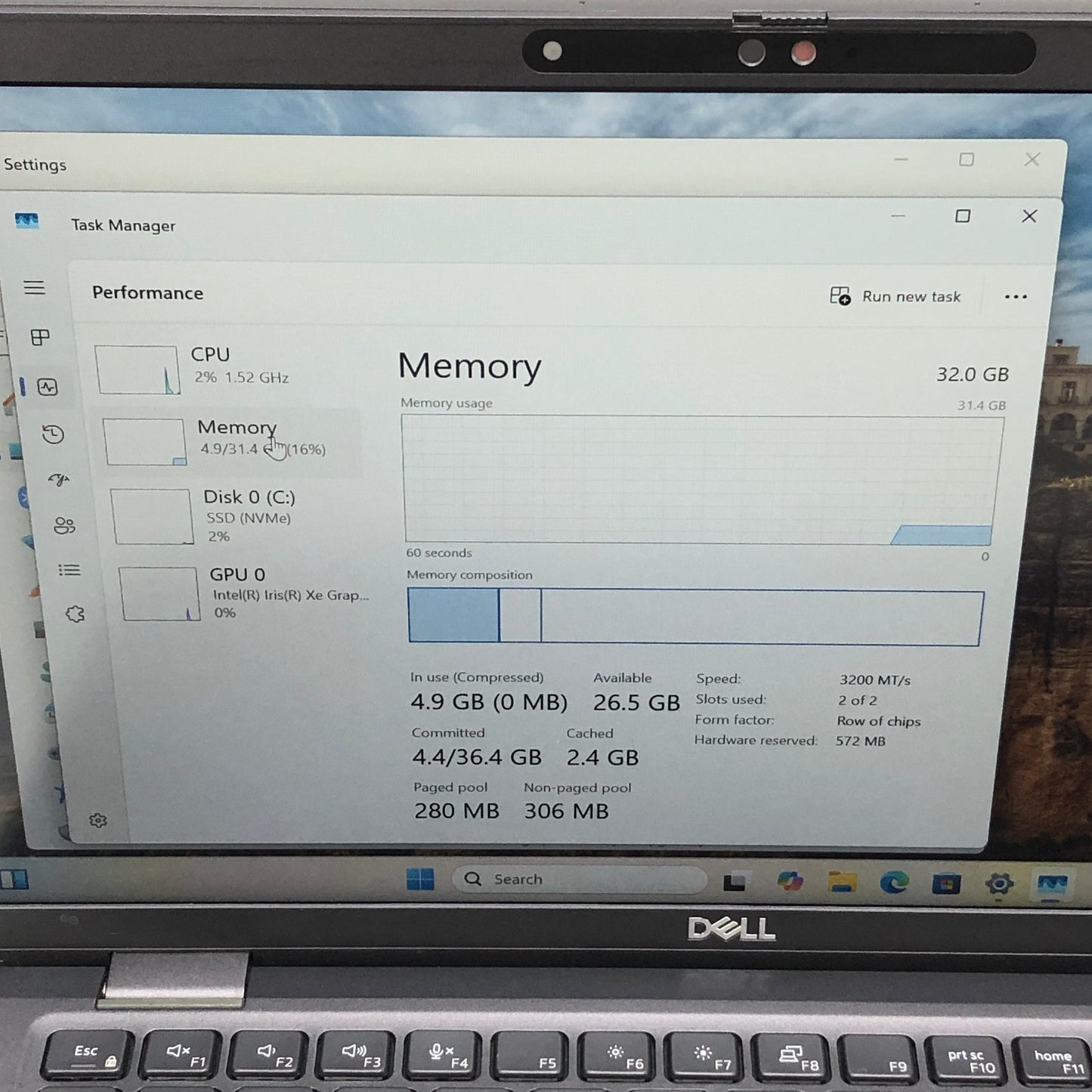Open the Services page icon
The height and width of the screenshot is (1092, 1092).
point(75,614)
